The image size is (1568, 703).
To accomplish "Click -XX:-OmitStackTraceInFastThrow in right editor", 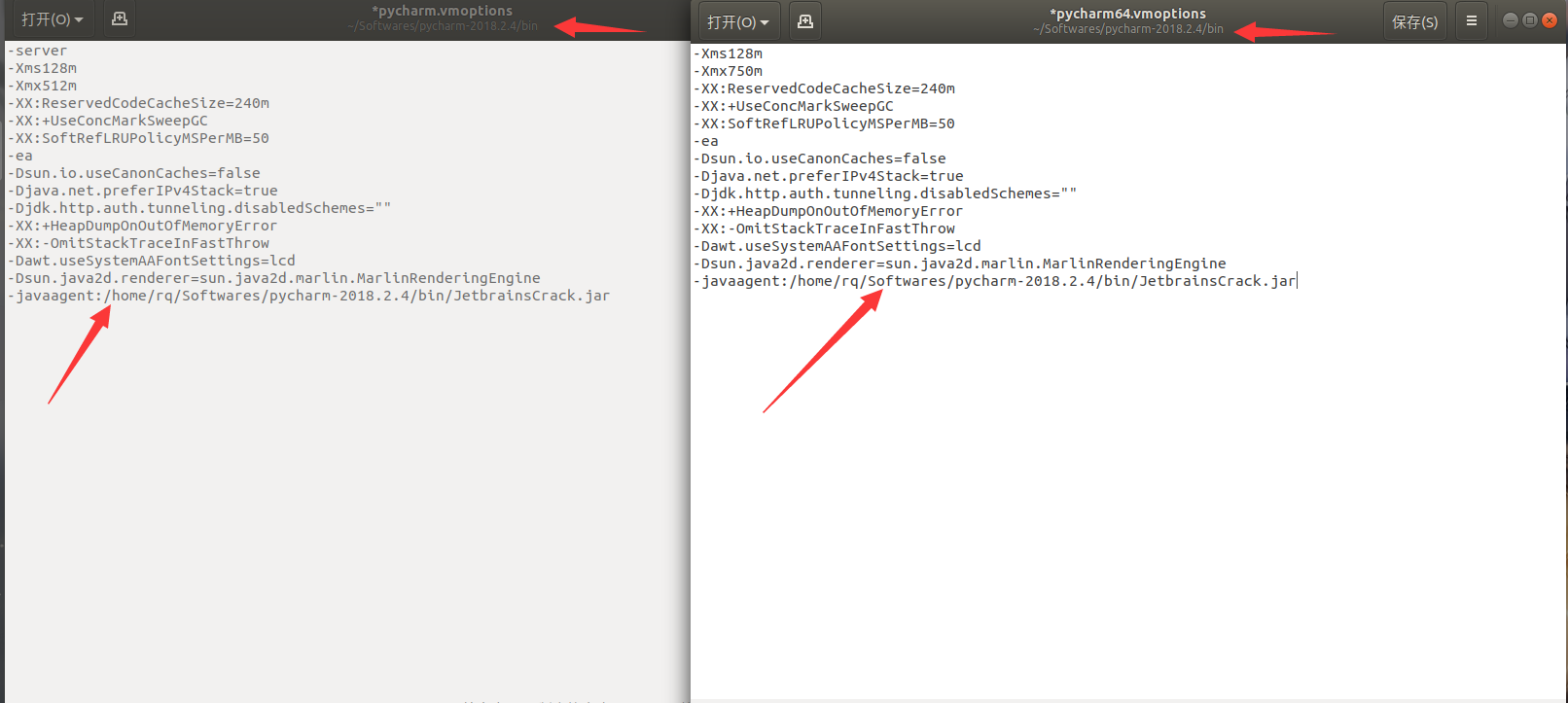I will [824, 228].
